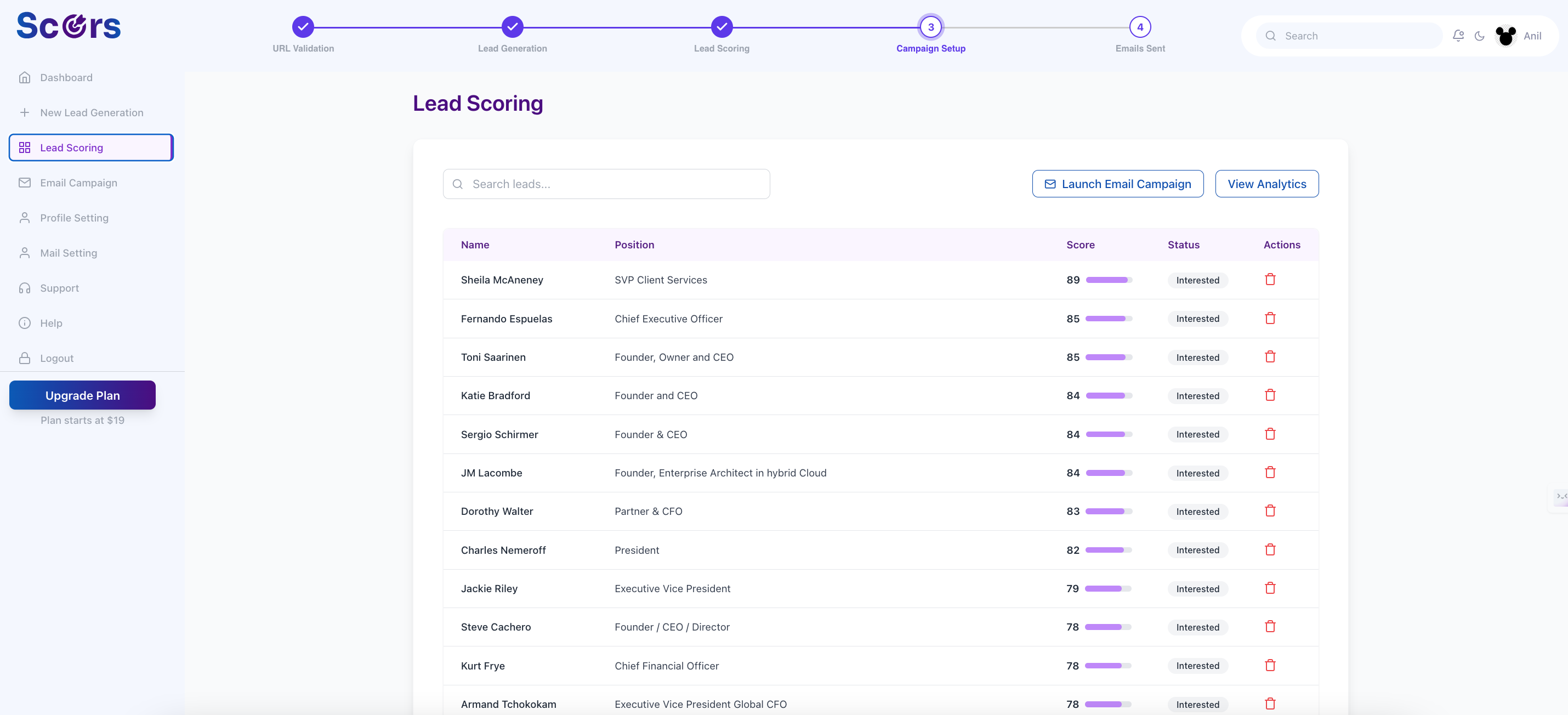Launch Email Campaign button
This screenshot has width=1568, height=715.
click(1117, 184)
